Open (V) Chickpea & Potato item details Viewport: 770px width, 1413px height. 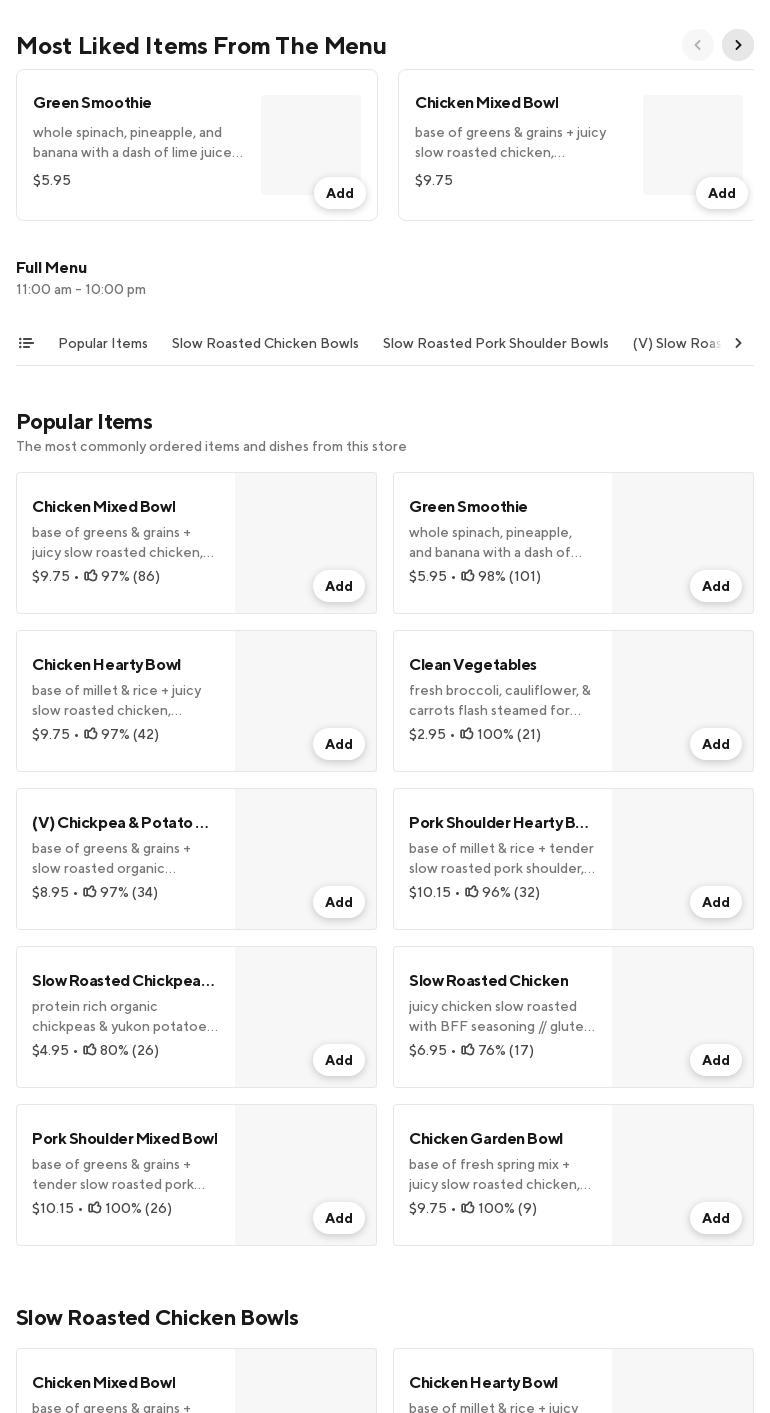121,823
